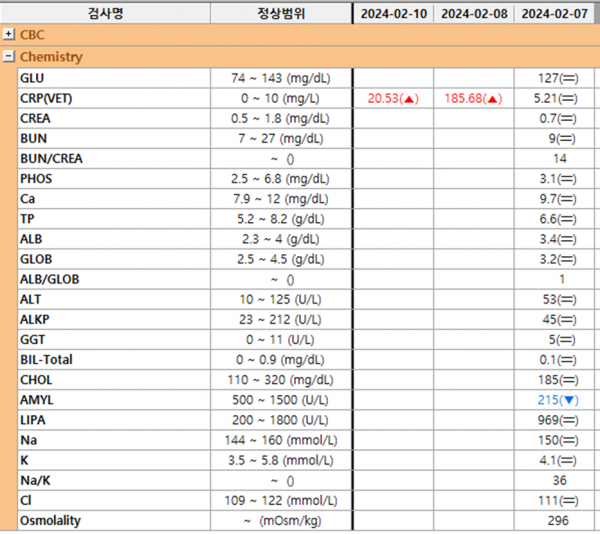600x534 pixels.
Task: Select the Osmolality row label
Action: 51,521
